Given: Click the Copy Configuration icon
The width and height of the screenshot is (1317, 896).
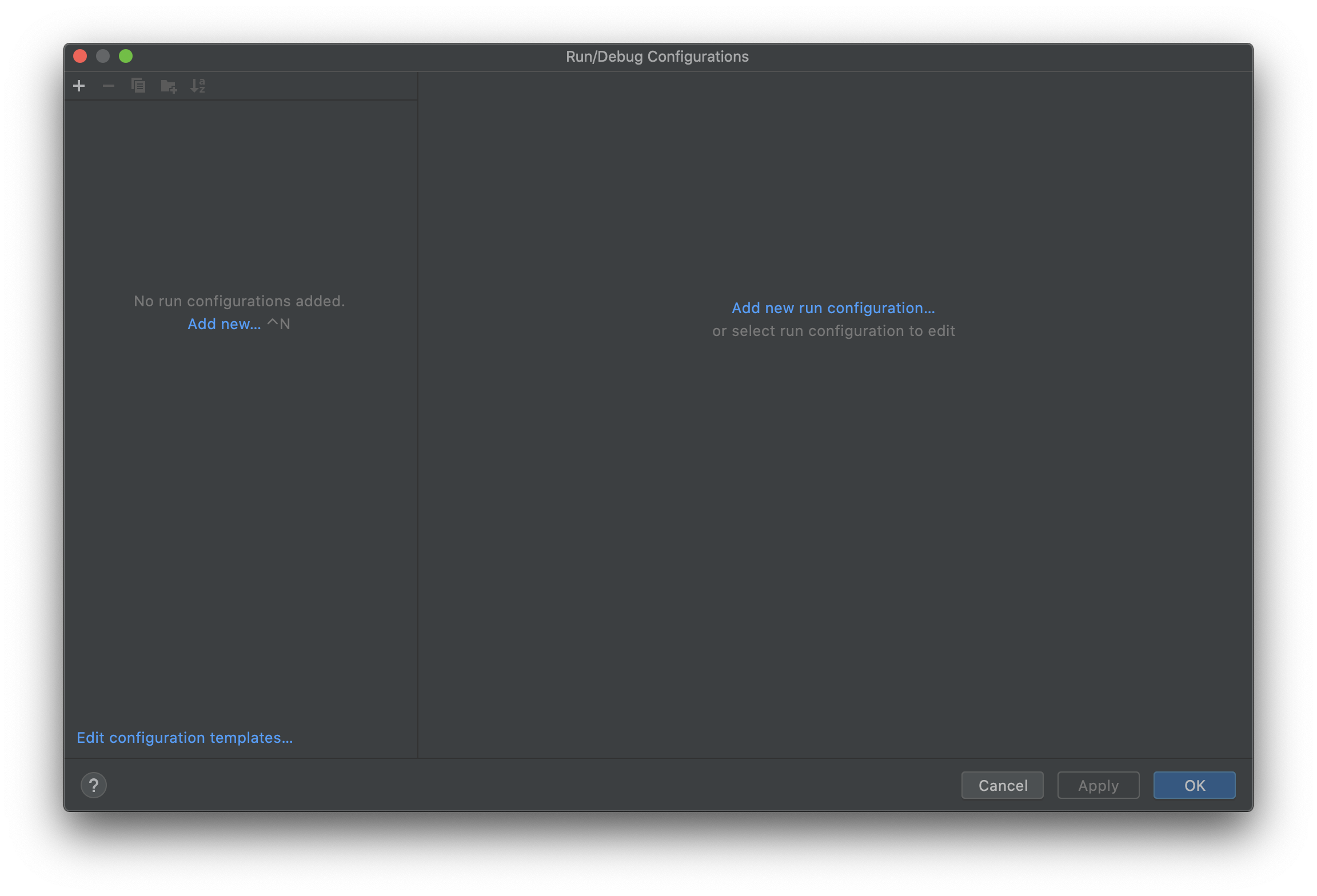Looking at the screenshot, I should [x=138, y=86].
